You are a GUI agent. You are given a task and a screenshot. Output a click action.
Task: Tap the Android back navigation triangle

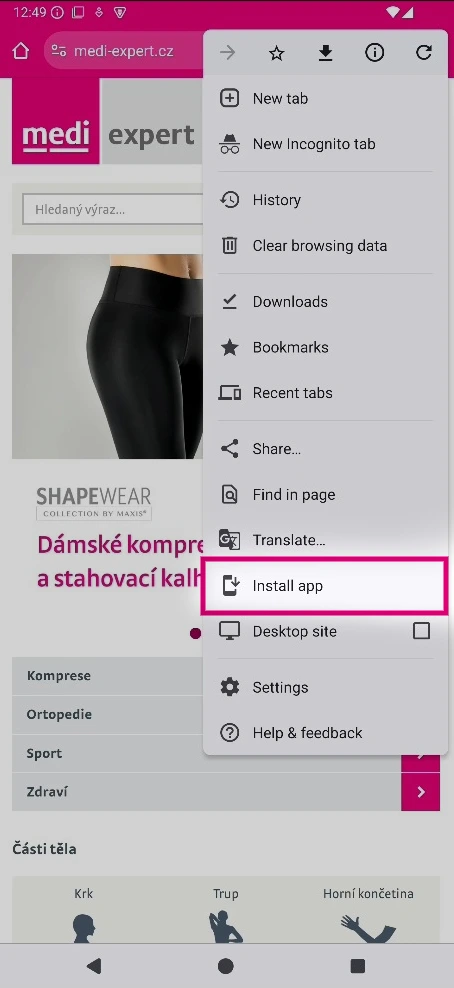tap(94, 965)
